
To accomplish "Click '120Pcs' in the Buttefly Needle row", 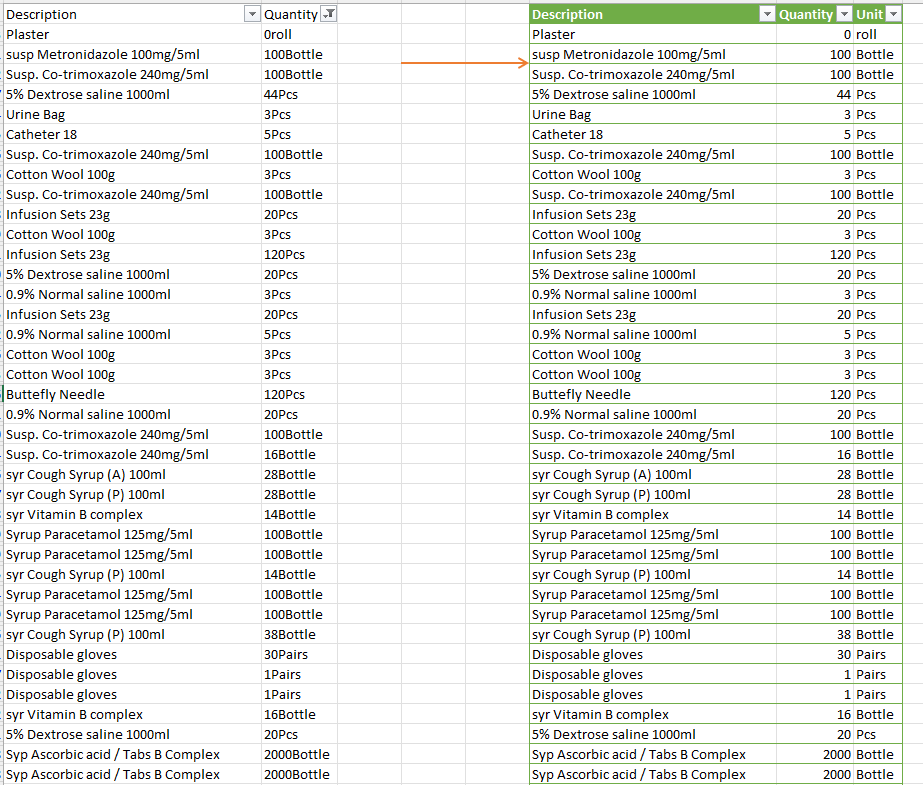I will [284, 395].
